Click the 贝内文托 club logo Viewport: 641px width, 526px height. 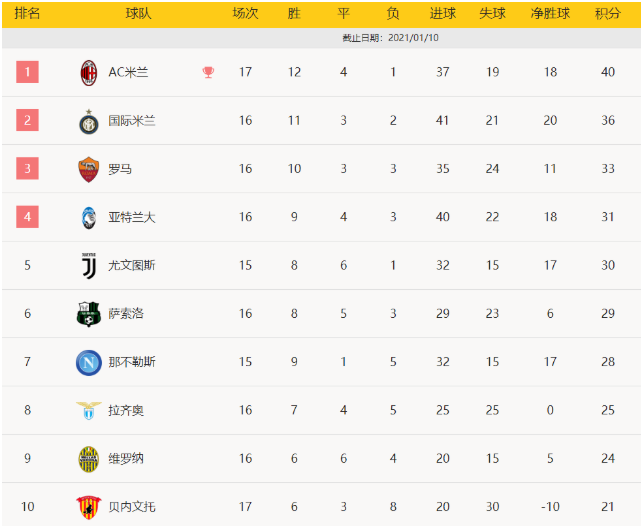pyautogui.click(x=89, y=506)
